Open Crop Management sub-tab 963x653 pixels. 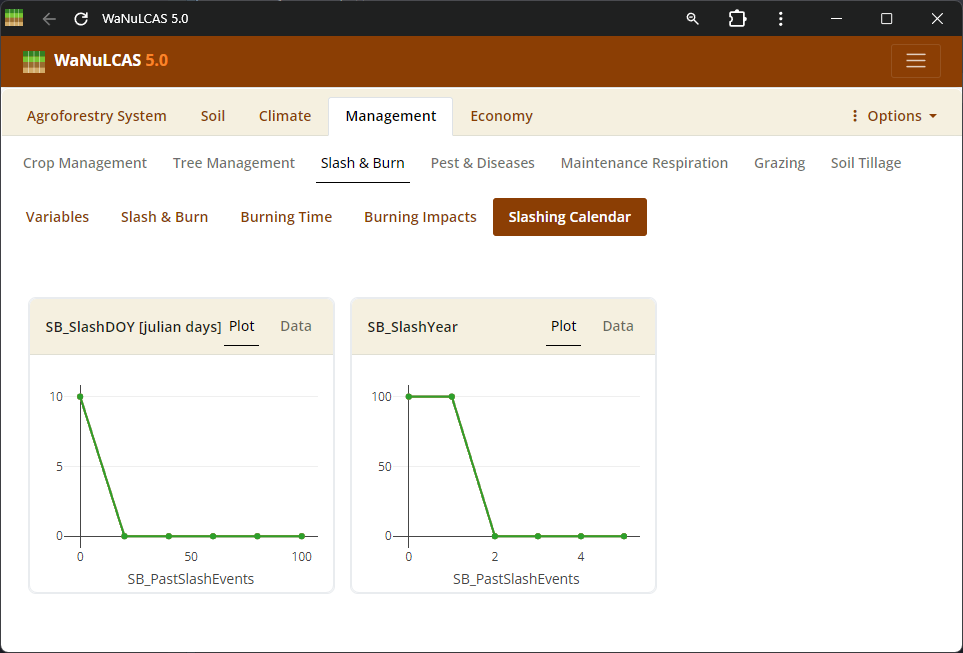85,163
